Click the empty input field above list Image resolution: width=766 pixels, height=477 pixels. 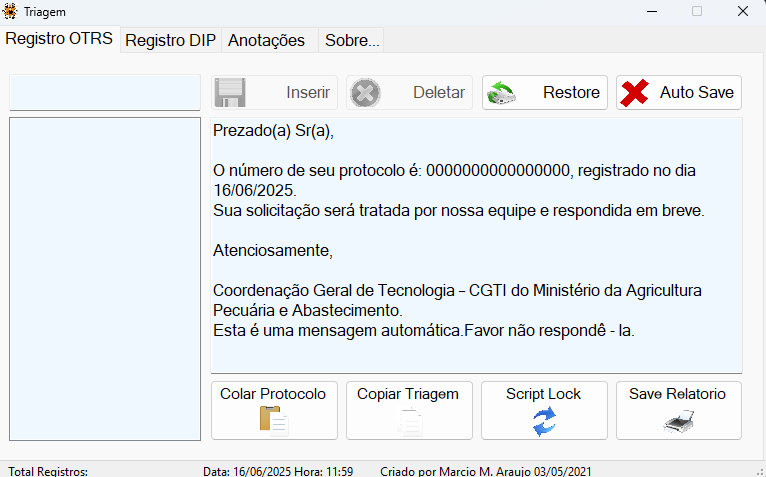(x=105, y=92)
